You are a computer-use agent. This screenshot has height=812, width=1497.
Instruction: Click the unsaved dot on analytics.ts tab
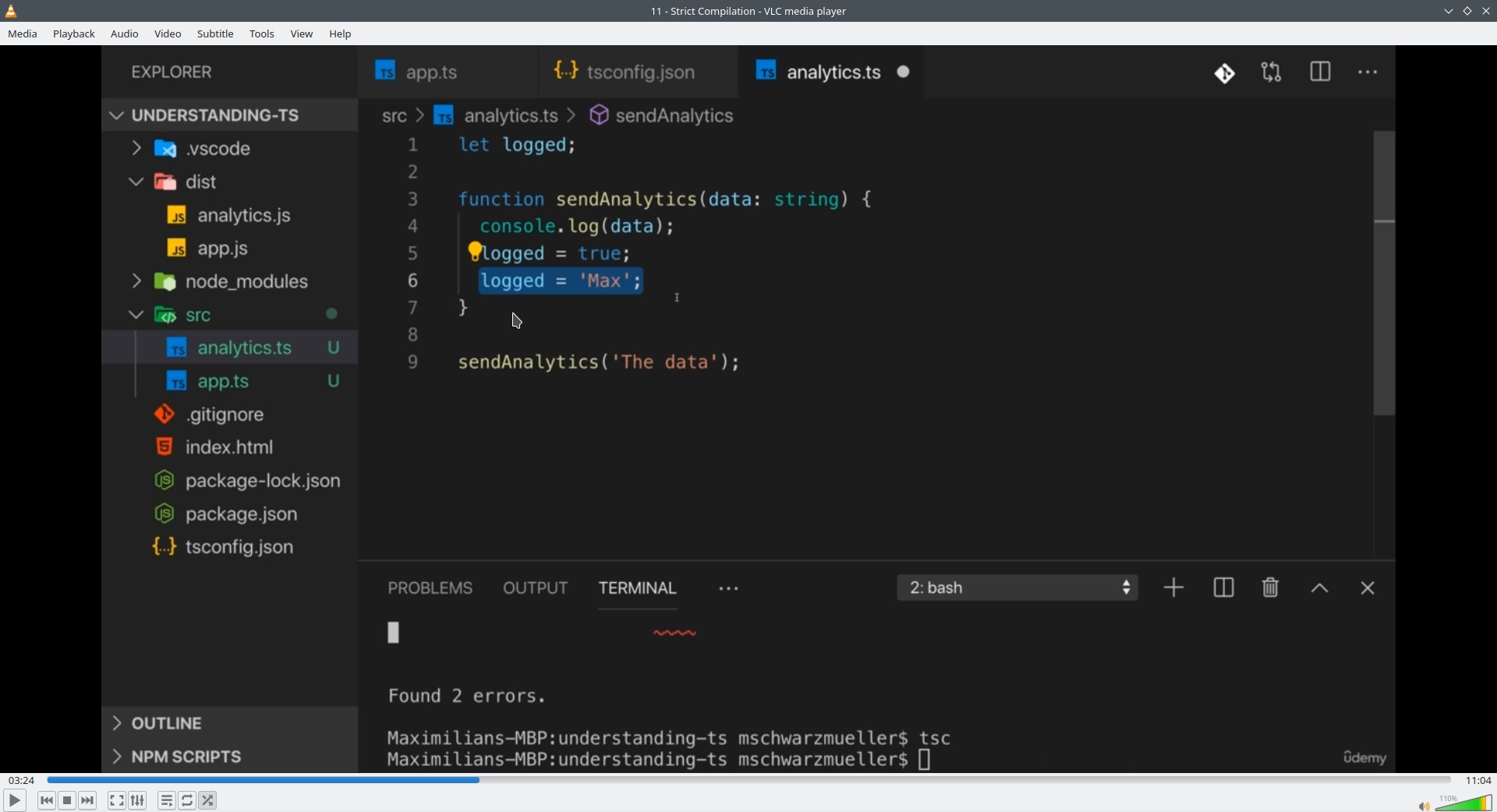[x=904, y=72]
